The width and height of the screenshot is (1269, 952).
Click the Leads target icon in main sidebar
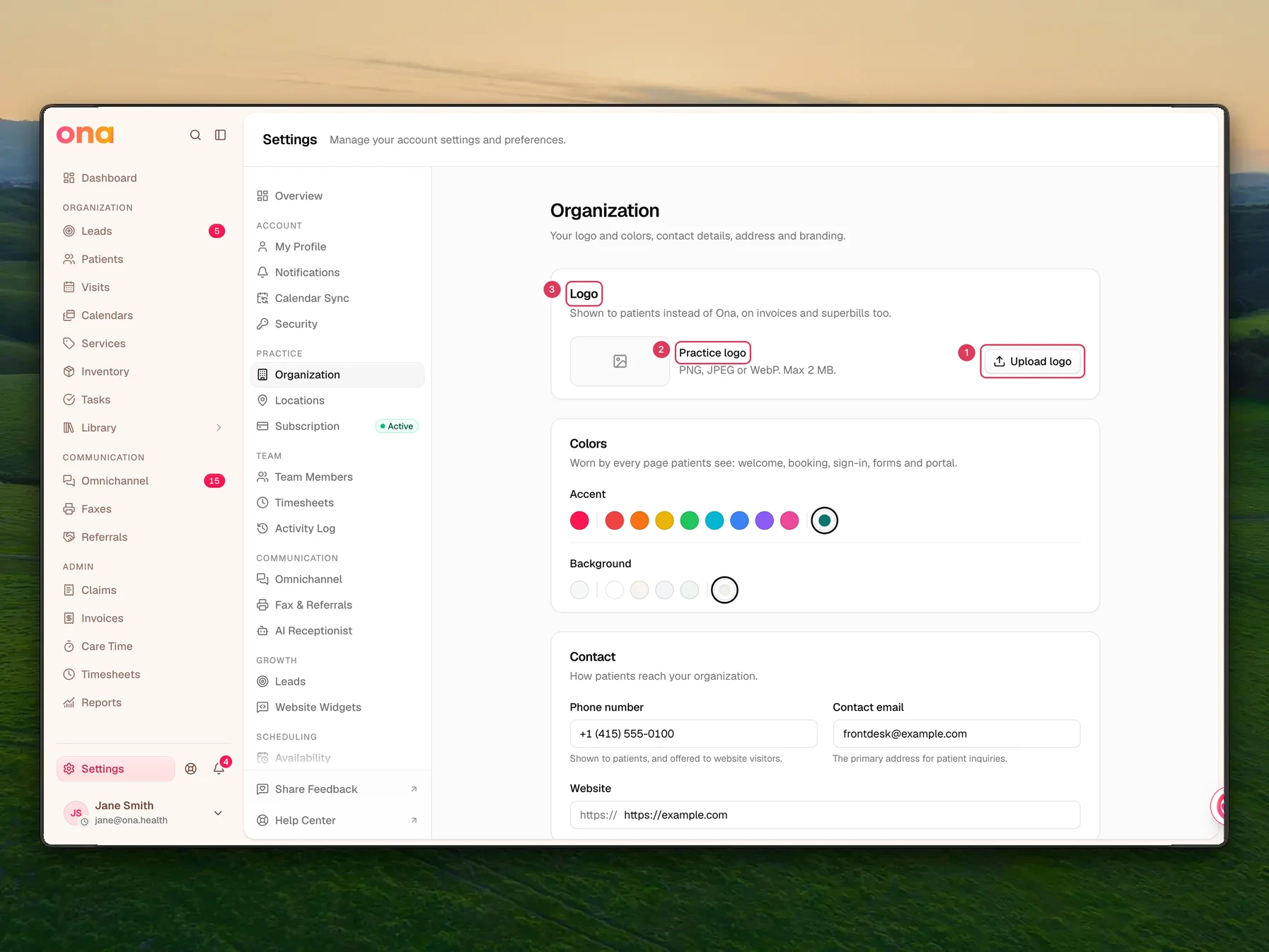pos(69,231)
